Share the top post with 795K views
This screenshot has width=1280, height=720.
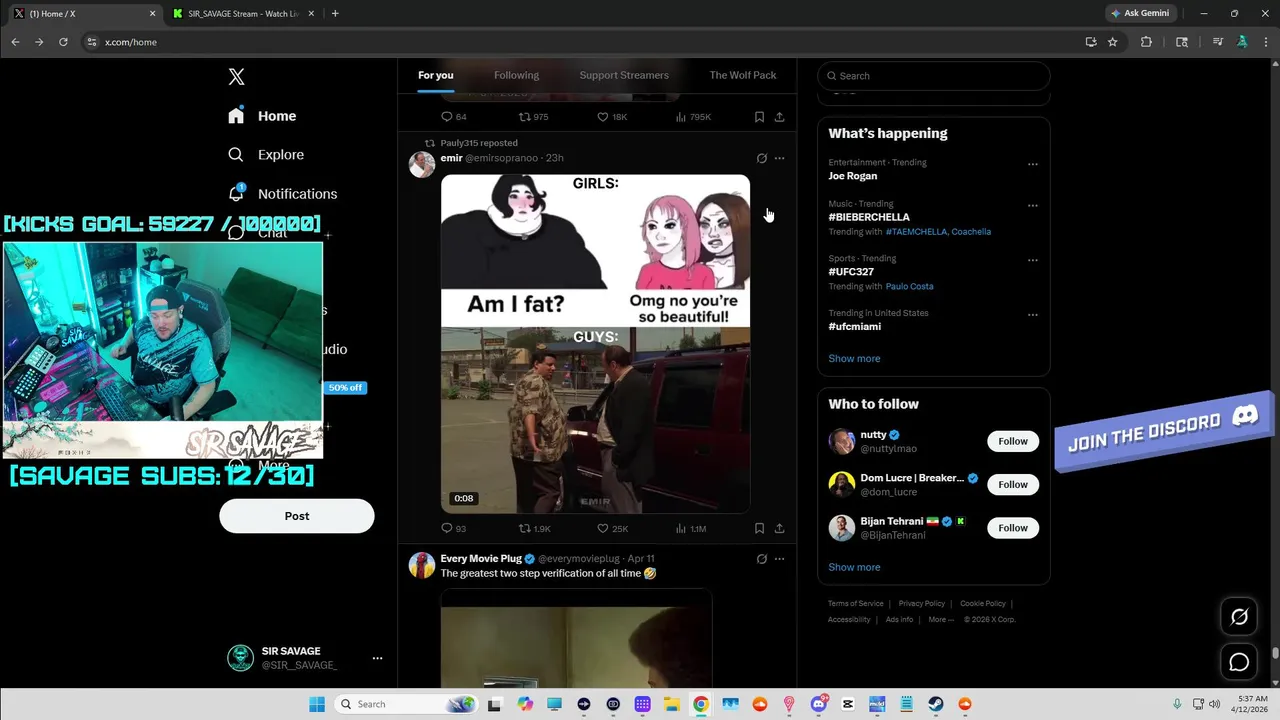click(779, 117)
